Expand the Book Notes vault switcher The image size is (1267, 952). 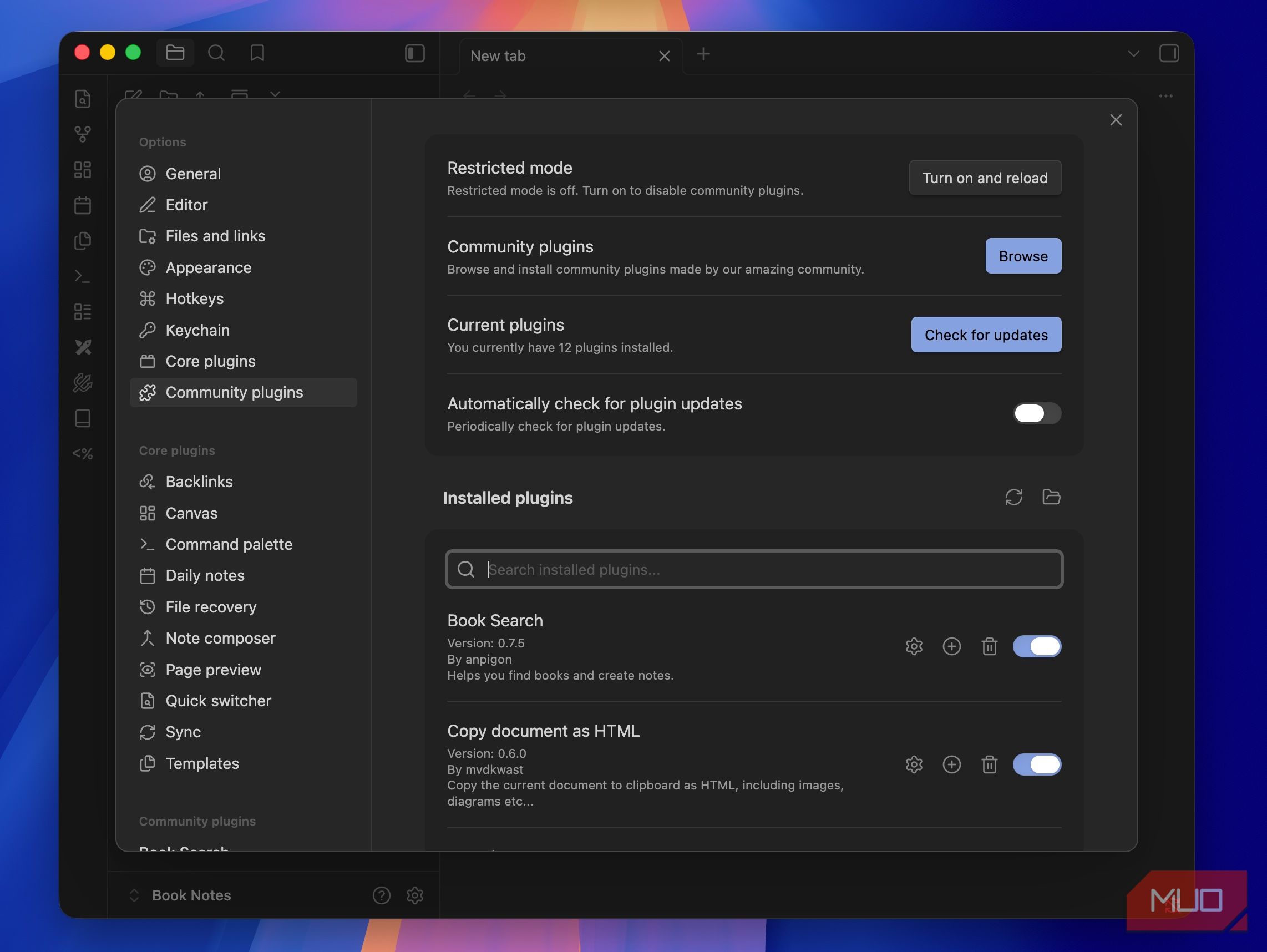(180, 895)
